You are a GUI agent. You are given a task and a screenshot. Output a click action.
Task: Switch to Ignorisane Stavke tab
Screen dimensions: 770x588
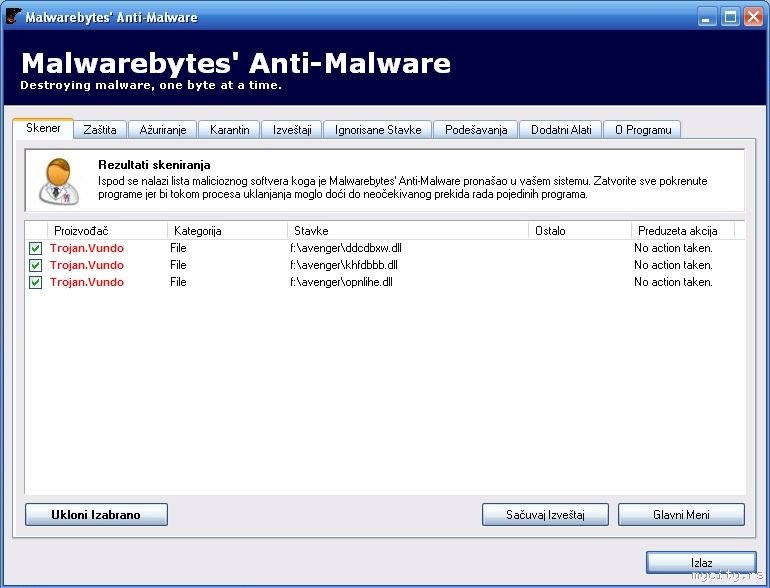point(378,130)
